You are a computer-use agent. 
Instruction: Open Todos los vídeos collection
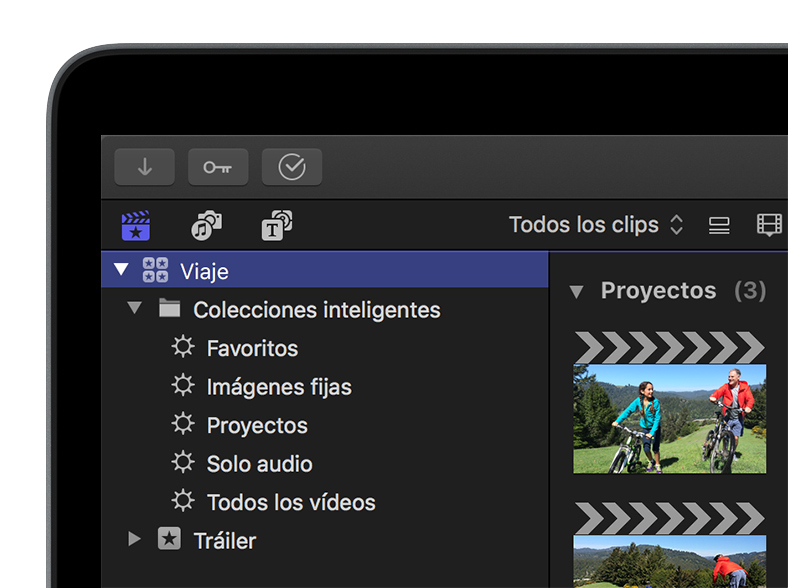(290, 502)
